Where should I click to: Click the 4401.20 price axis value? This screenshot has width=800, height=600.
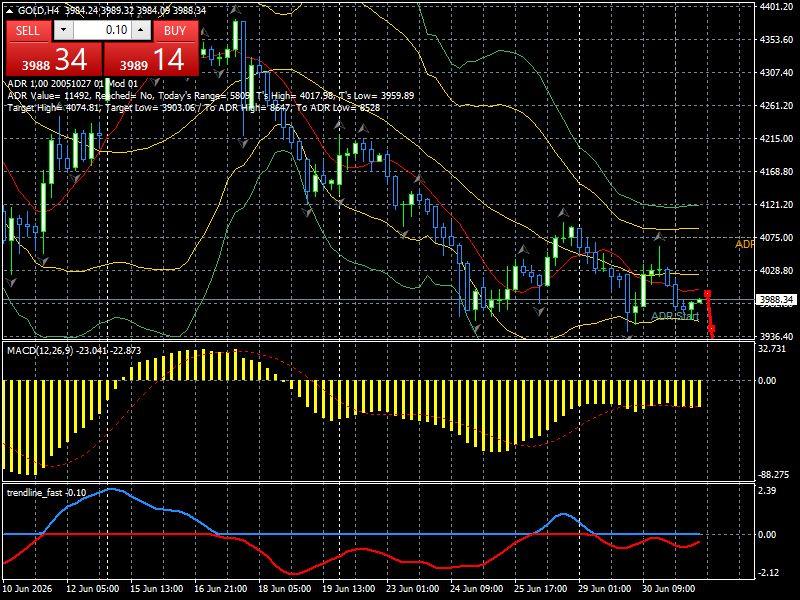[776, 7]
